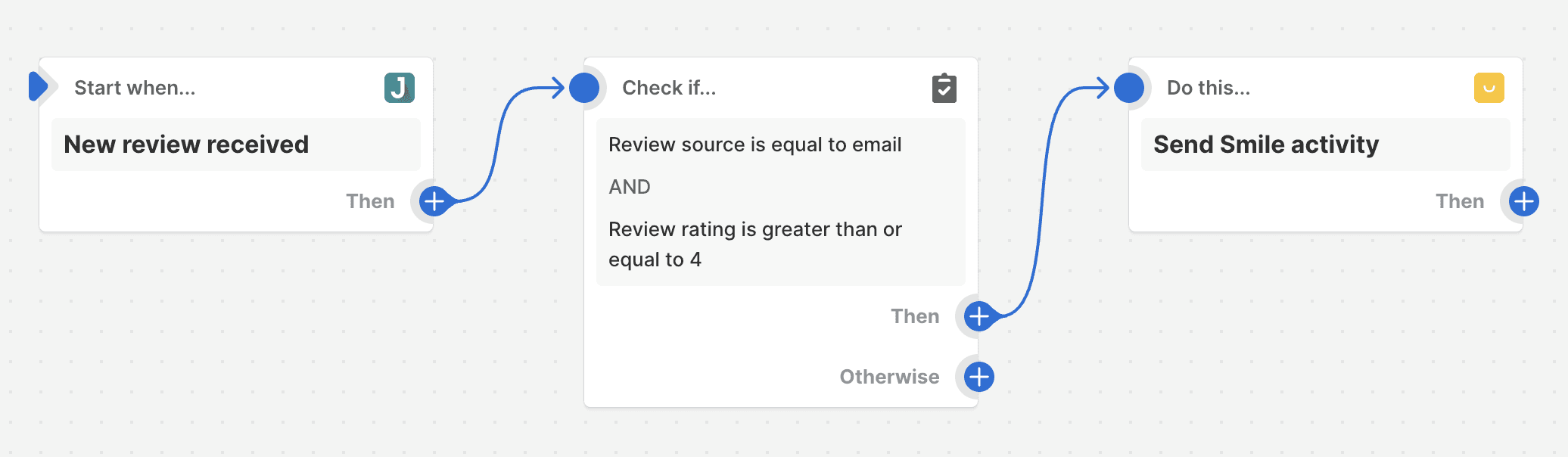Image resolution: width=1568 pixels, height=457 pixels.
Task: Click the Do this input connector dot
Action: 1129,88
